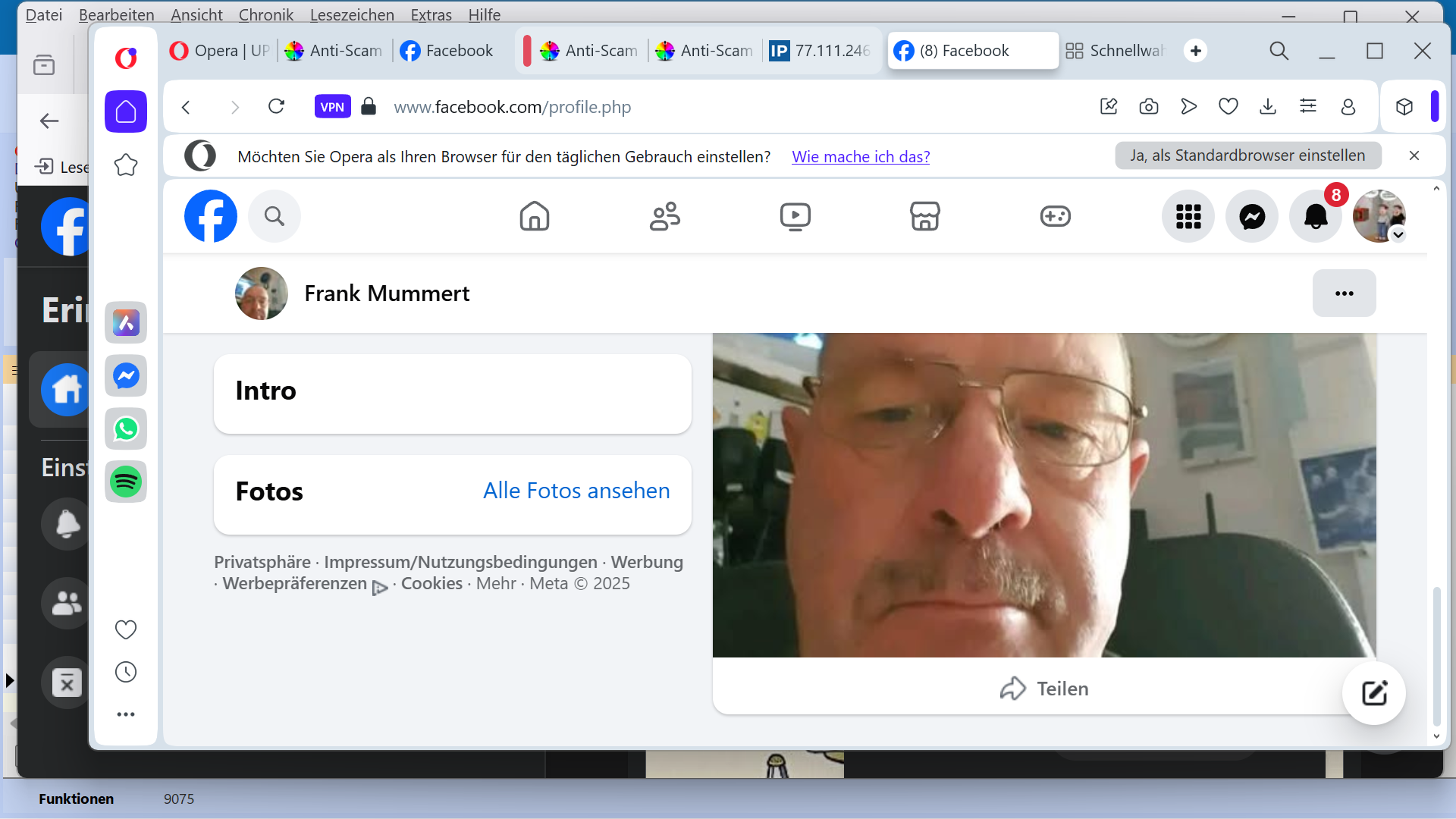
Task: Open the Facebook Video section
Action: 795,216
